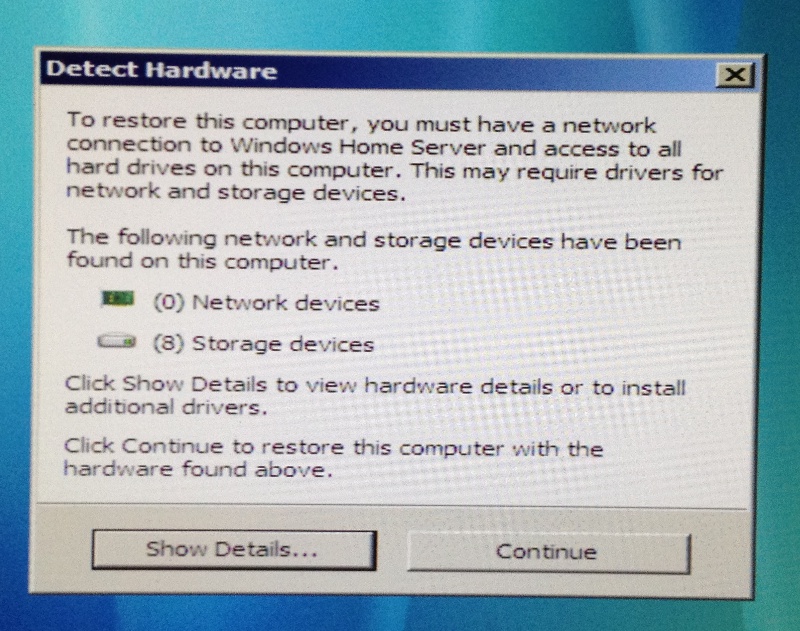Click the (8) count beside Storage devices
Viewport: 800px width, 631px height.
point(168,343)
